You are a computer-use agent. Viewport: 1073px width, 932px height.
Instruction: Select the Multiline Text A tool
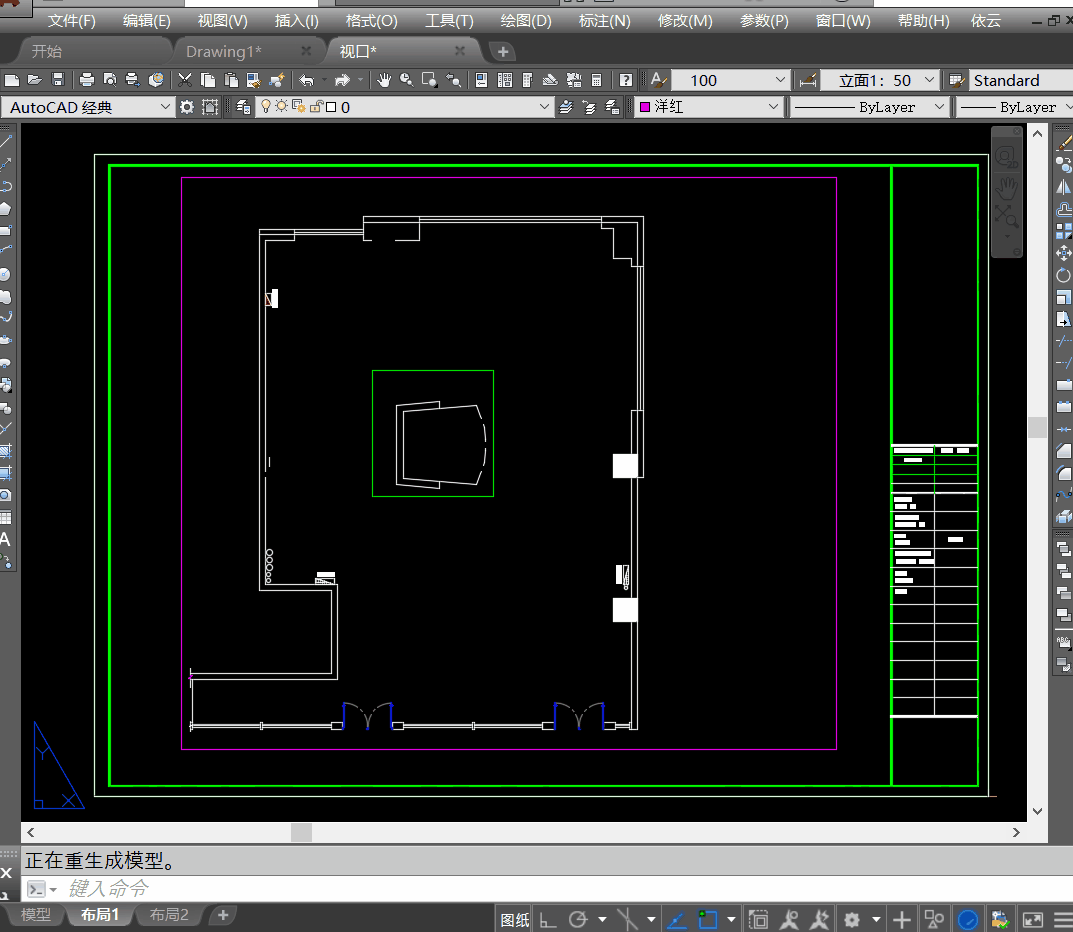click(5, 539)
